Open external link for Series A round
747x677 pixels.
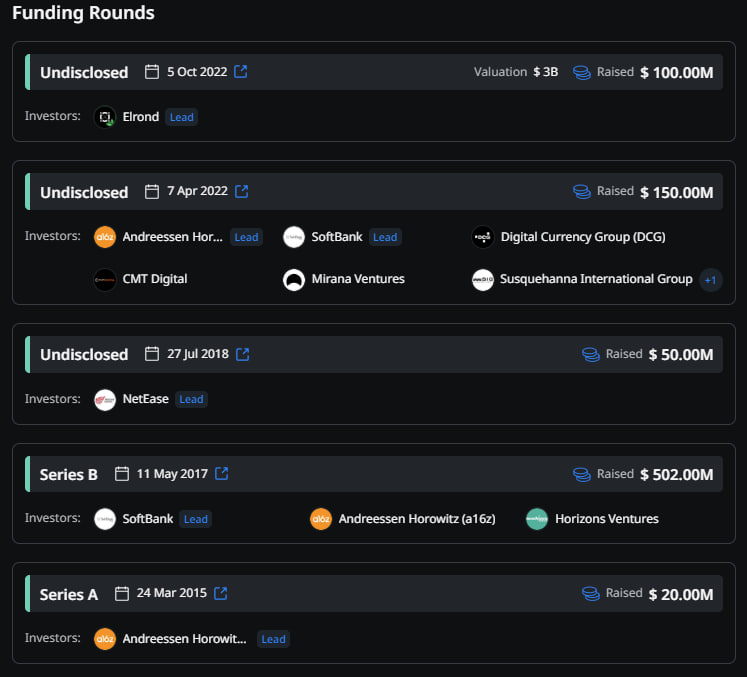221,593
